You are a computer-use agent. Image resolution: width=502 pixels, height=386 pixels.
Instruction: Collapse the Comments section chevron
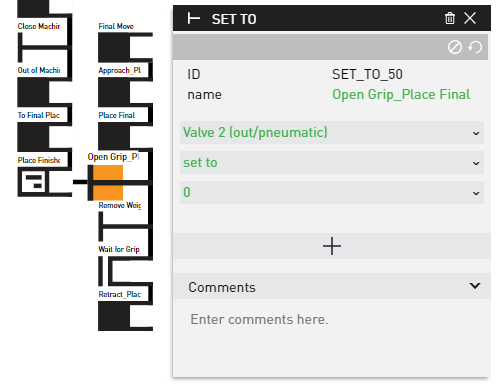pyautogui.click(x=475, y=286)
